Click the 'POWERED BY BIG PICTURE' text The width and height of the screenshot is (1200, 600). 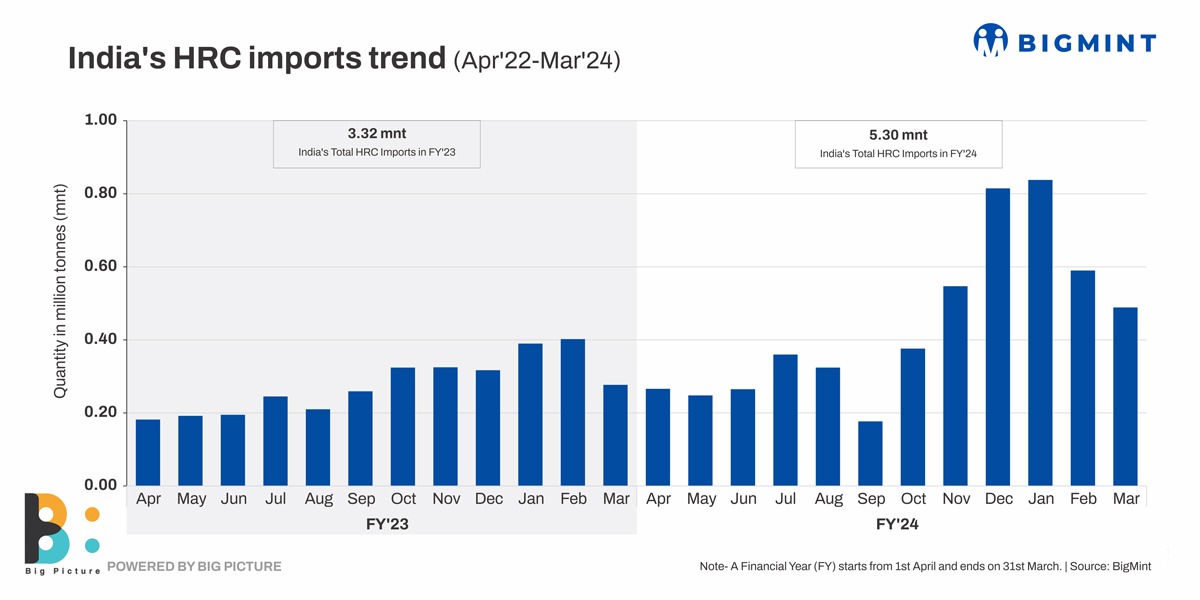[x=194, y=567]
